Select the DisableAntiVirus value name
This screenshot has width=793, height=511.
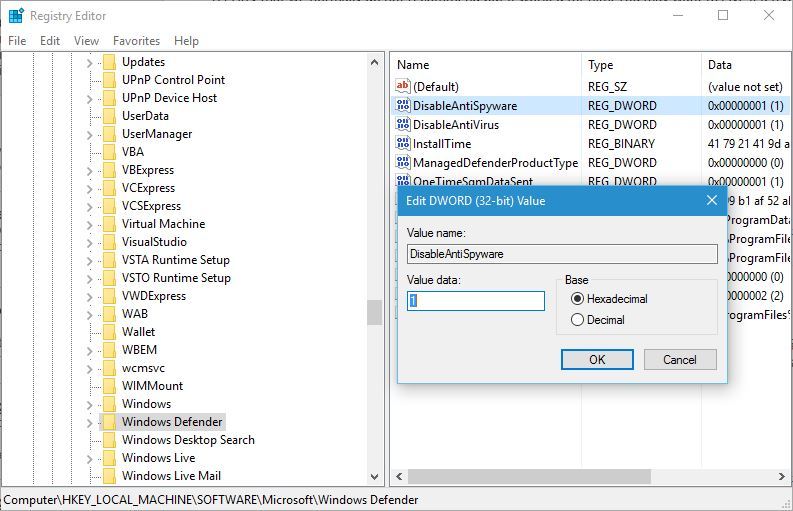coord(456,124)
